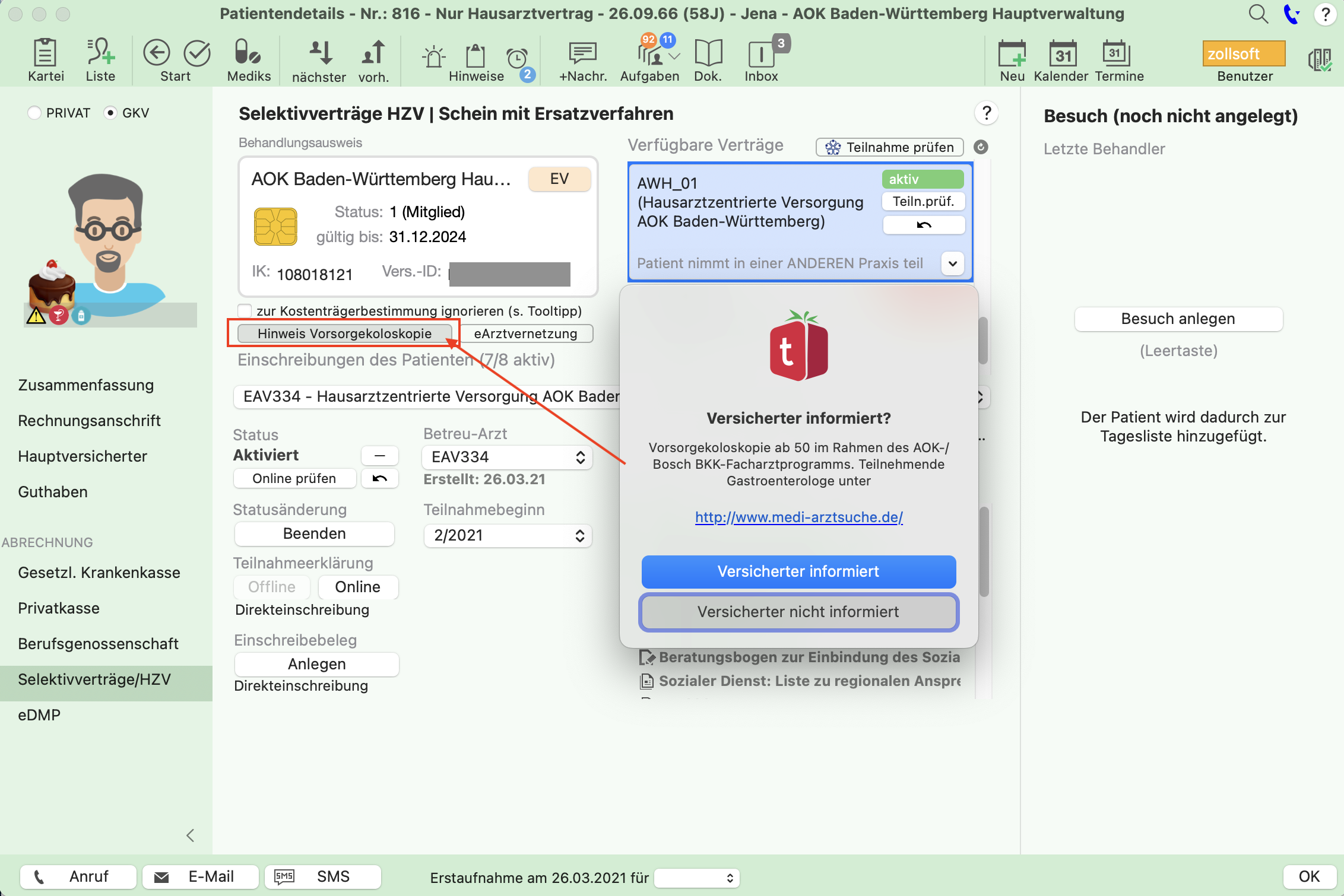The width and height of the screenshot is (1344, 896).
Task: Choose Offline Teilnahmeerklärung option
Action: point(272,587)
